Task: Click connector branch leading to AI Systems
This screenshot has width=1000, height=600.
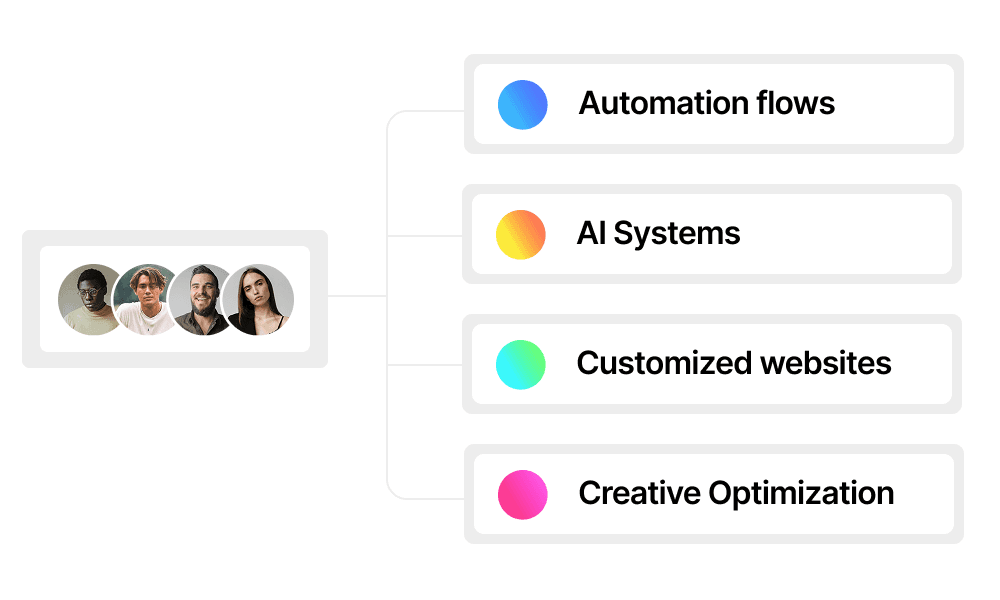Action: (x=425, y=236)
